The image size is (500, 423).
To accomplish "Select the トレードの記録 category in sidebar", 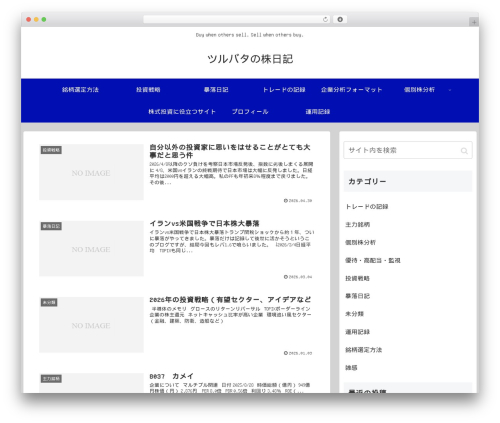I will pos(367,207).
